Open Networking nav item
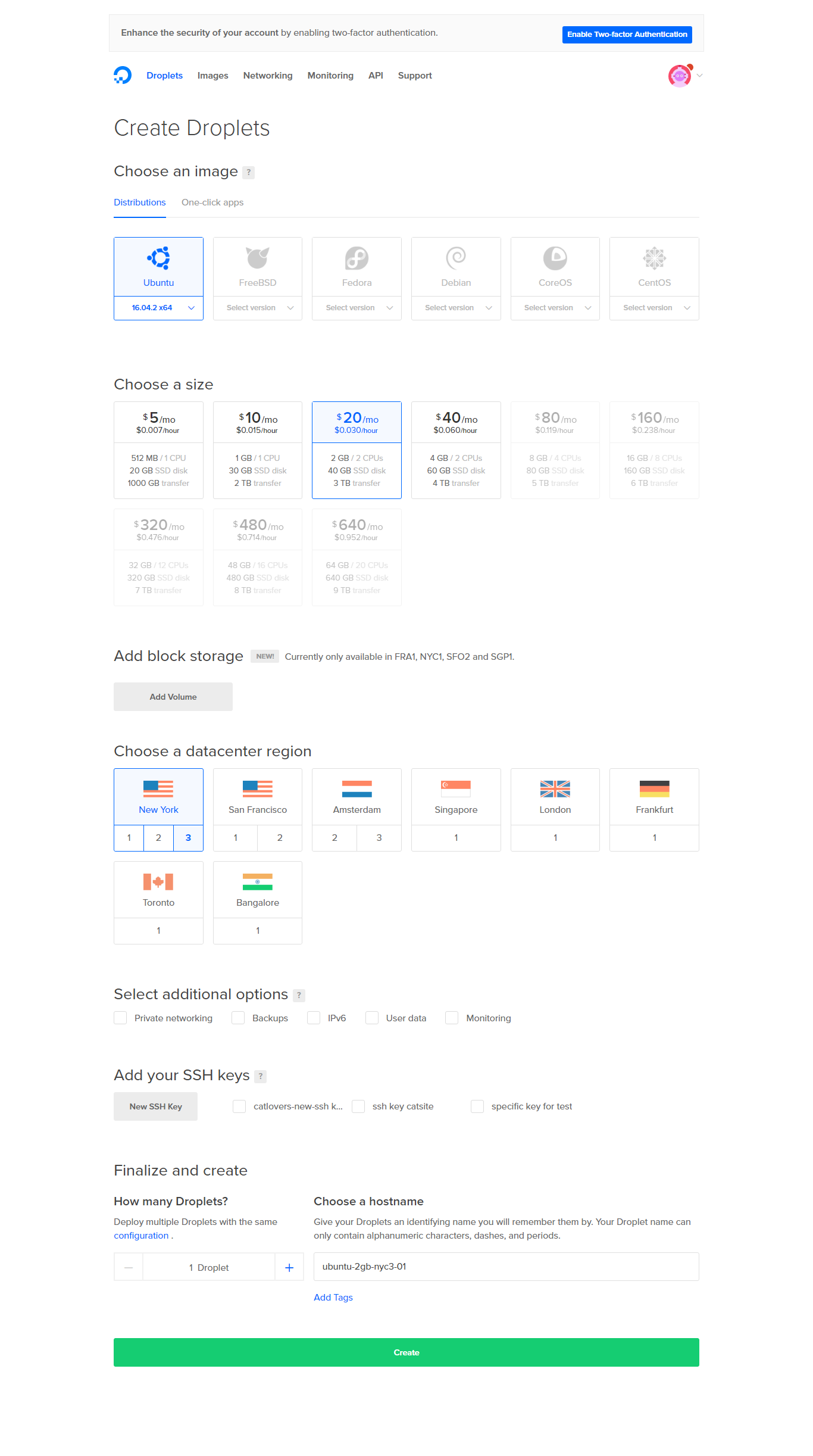 [x=268, y=76]
